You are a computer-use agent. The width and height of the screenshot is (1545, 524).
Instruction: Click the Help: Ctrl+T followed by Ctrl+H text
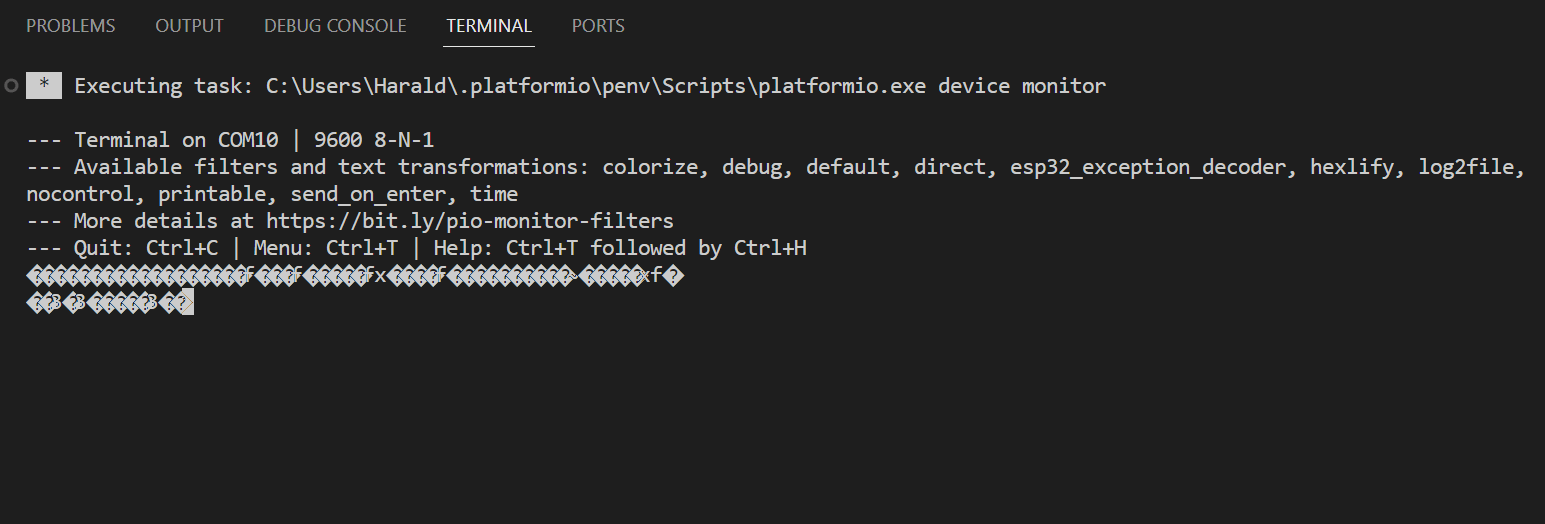(620, 248)
